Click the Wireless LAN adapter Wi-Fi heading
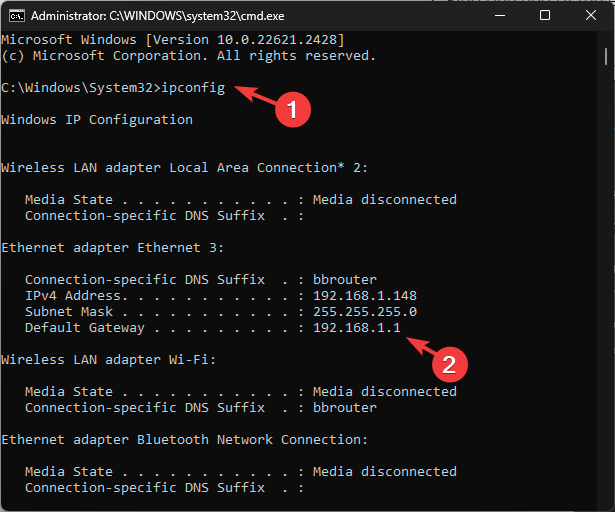615x512 pixels. [109, 360]
